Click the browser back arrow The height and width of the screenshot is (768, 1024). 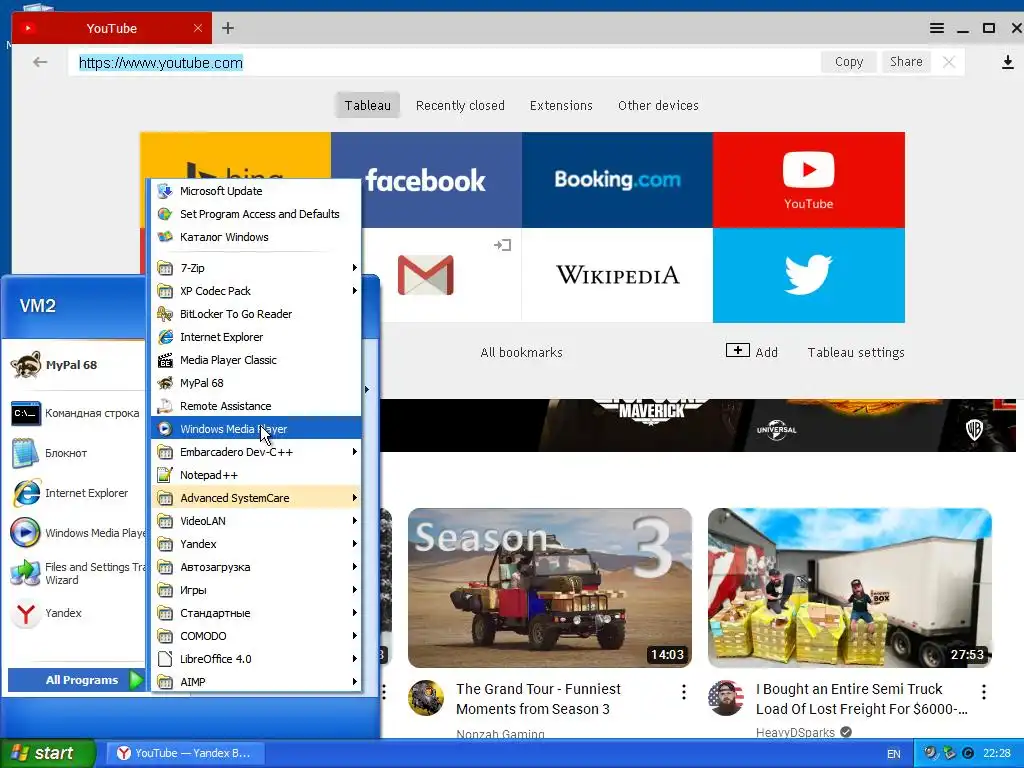[x=40, y=62]
